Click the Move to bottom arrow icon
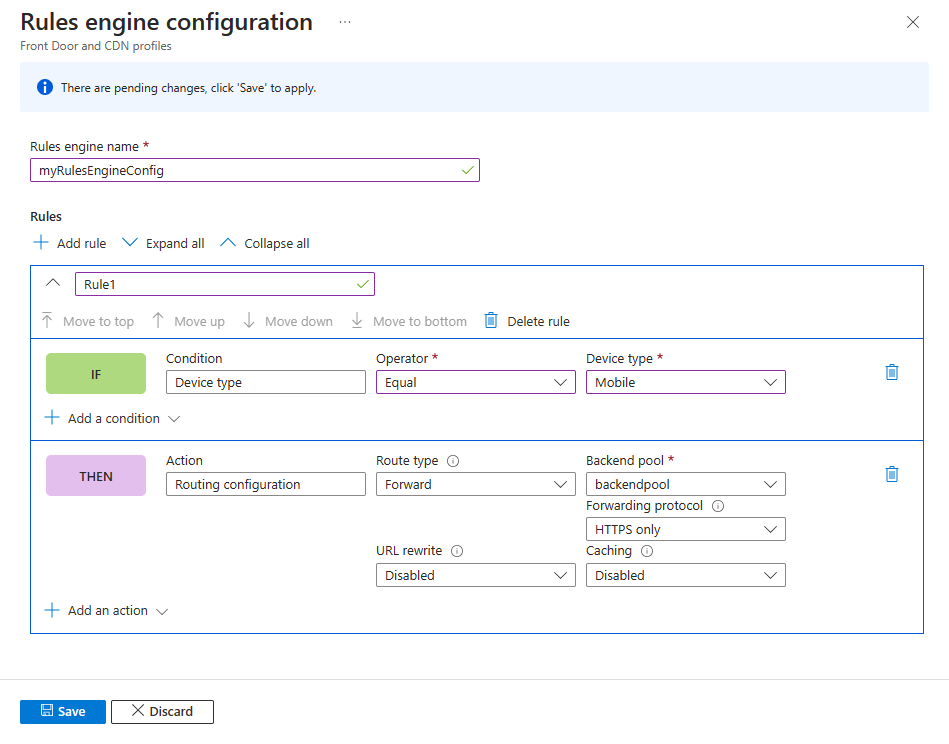This screenshot has height=744, width=949. [356, 320]
